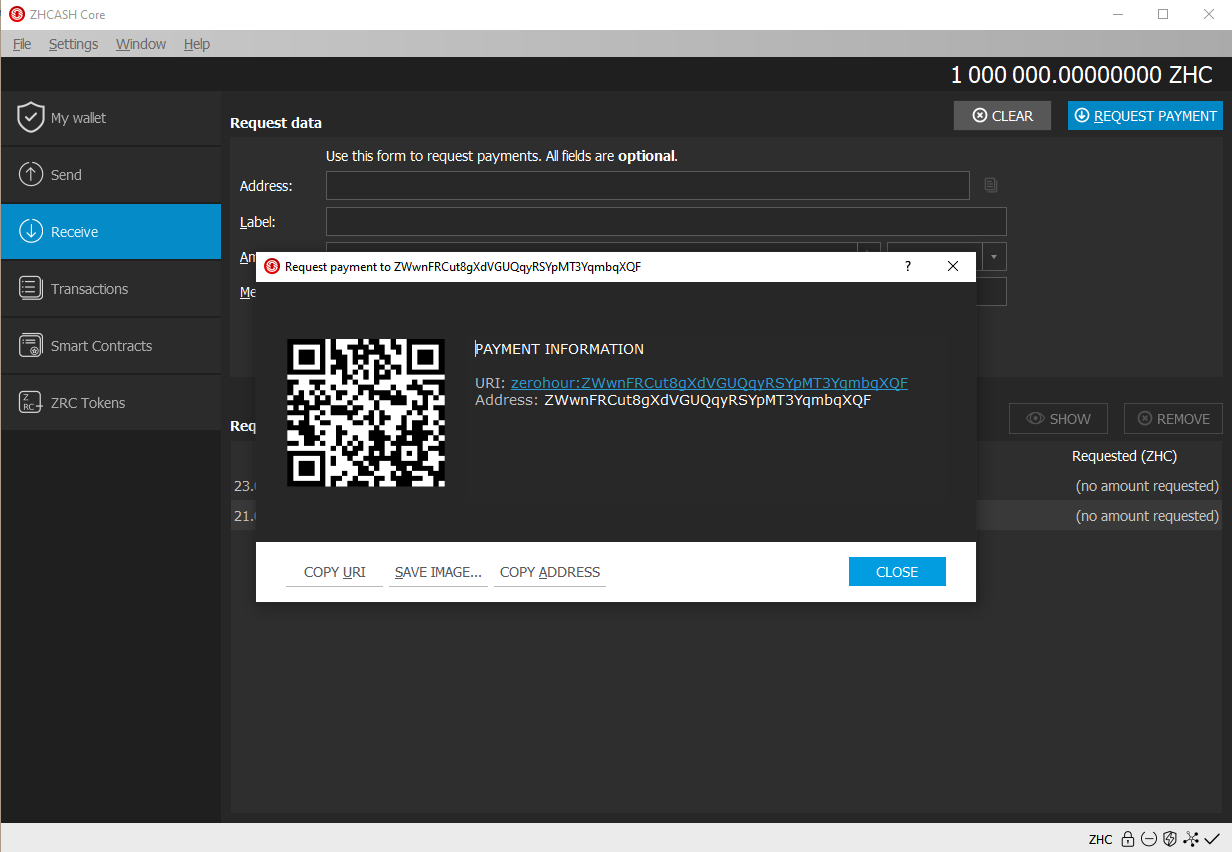Click into the Label input field
Screen dimensions: 1232x852
(x=666, y=222)
